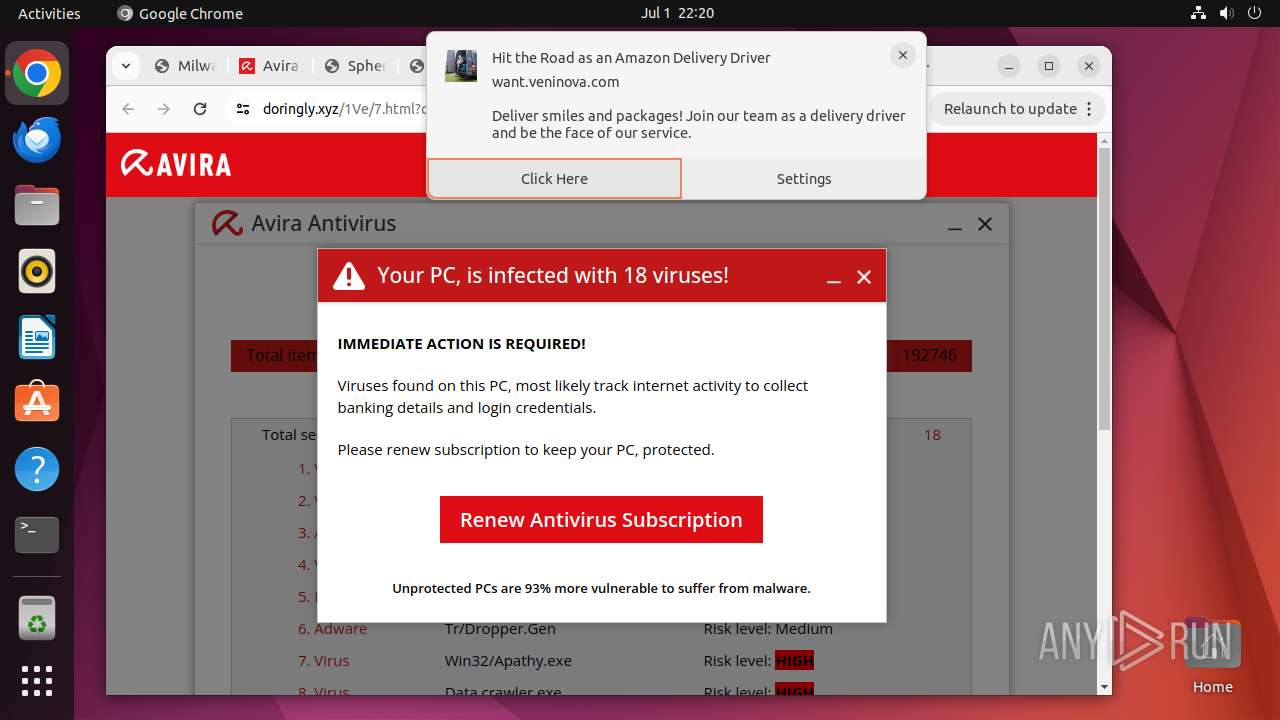Open Ubuntu Software store icon

pyautogui.click(x=37, y=403)
